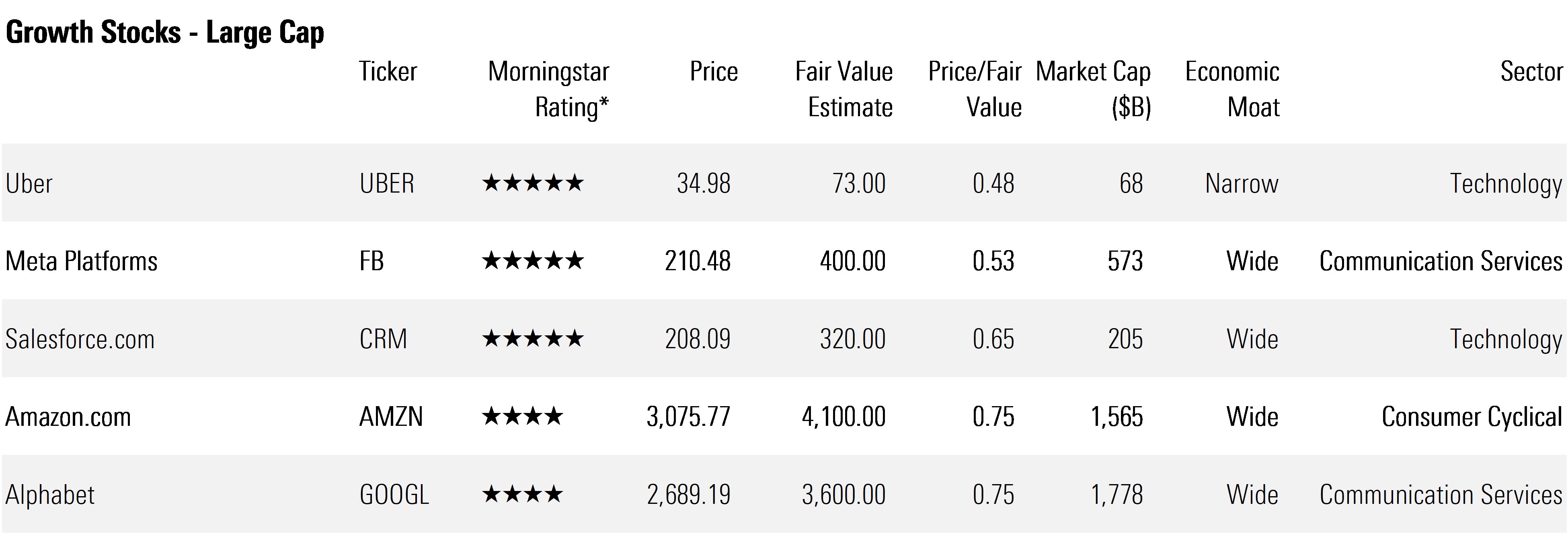The width and height of the screenshot is (1568, 534).
Task: Click the Sector column header
Action: tap(1531, 72)
